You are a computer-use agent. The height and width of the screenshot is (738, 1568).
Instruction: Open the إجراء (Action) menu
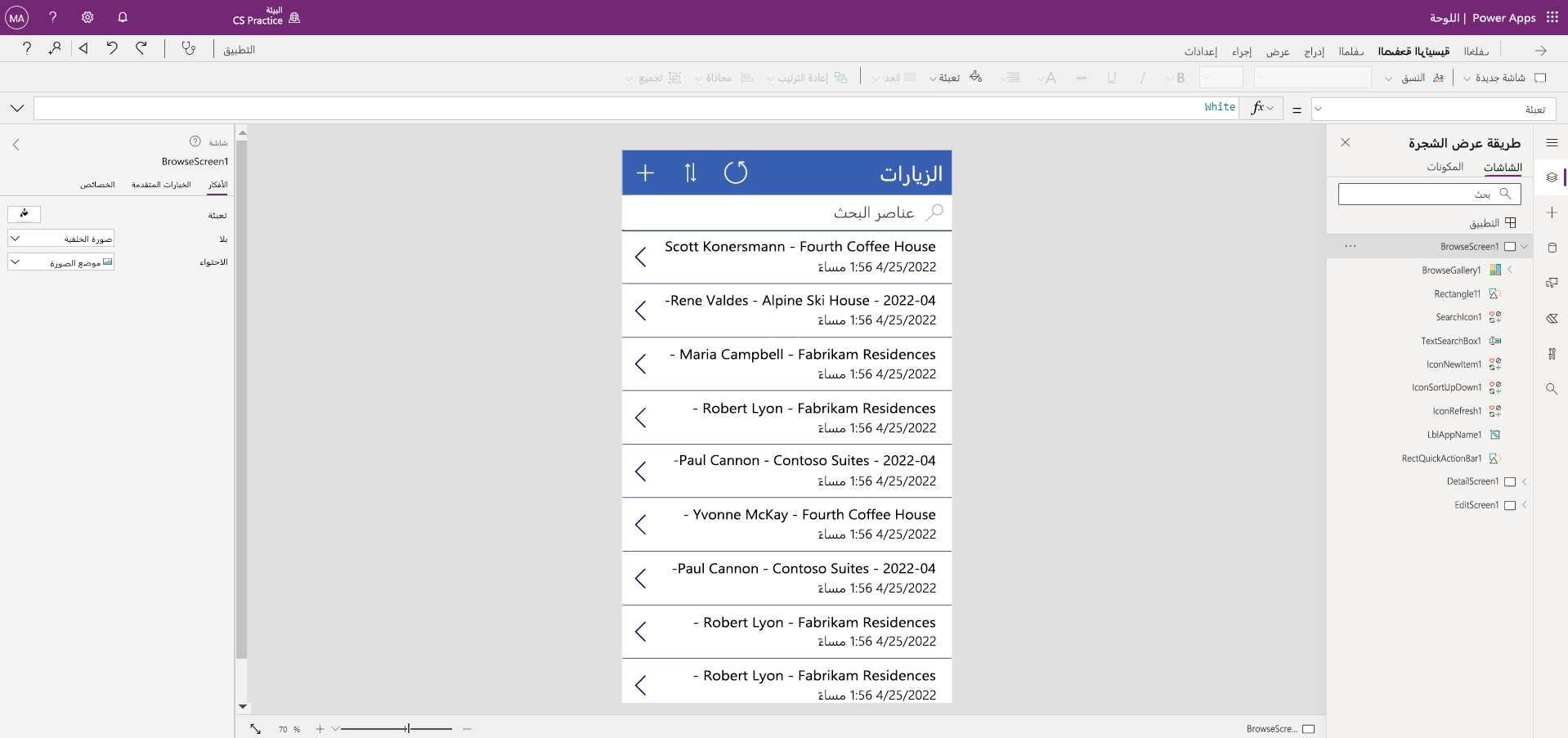pyautogui.click(x=1242, y=51)
